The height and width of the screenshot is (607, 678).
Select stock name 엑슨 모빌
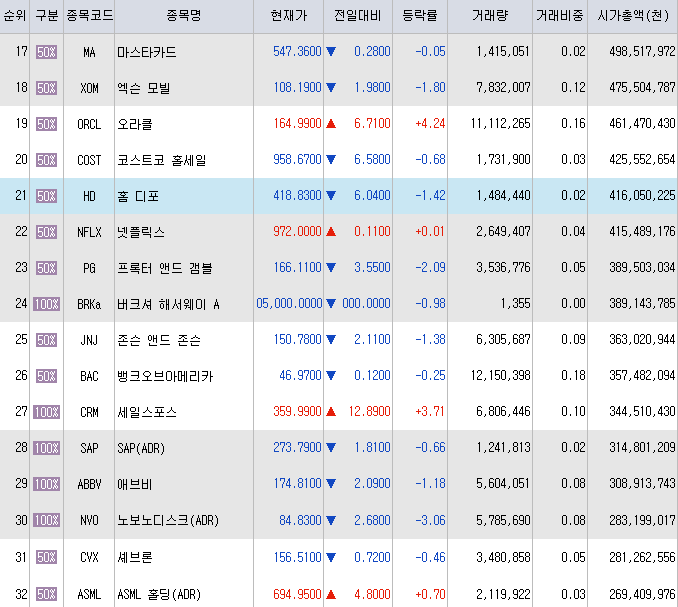click(144, 88)
